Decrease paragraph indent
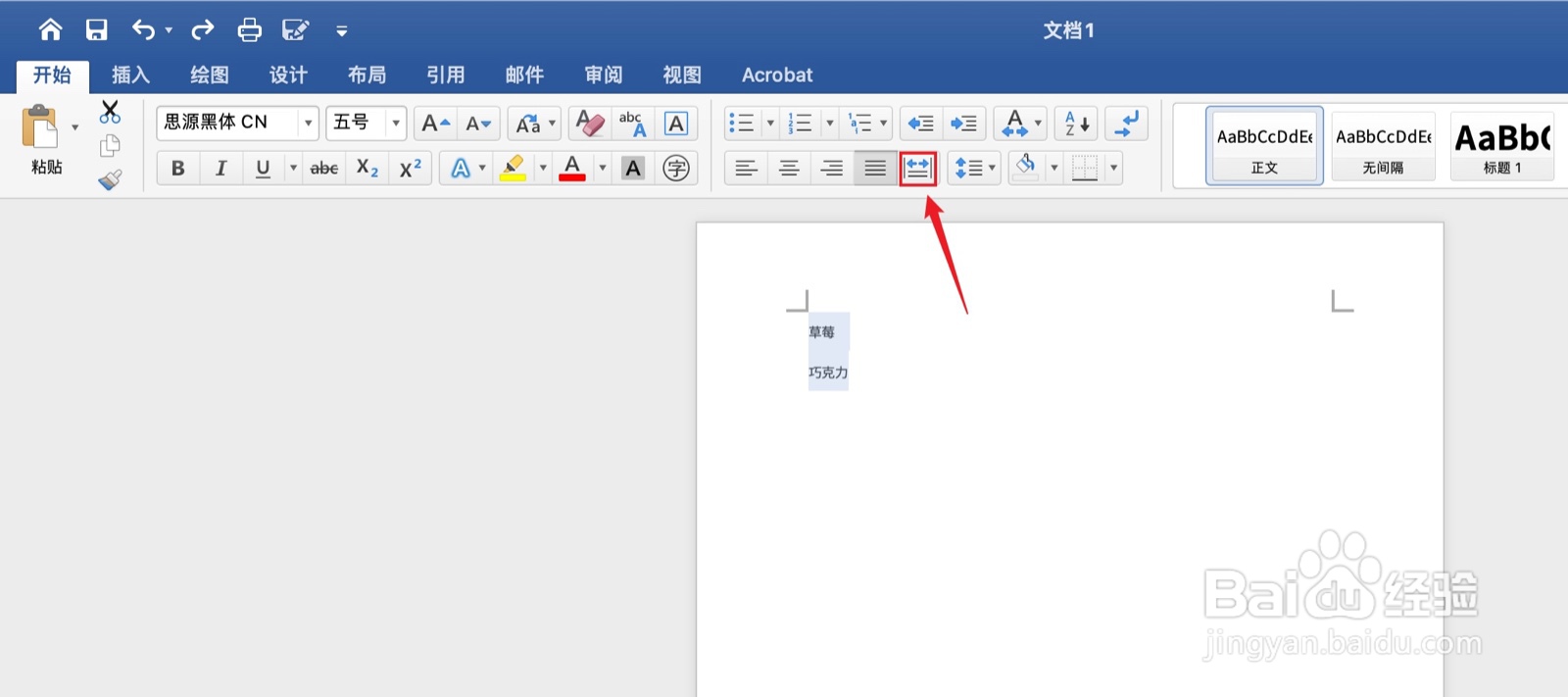This screenshot has width=1568, height=697. pos(921,124)
